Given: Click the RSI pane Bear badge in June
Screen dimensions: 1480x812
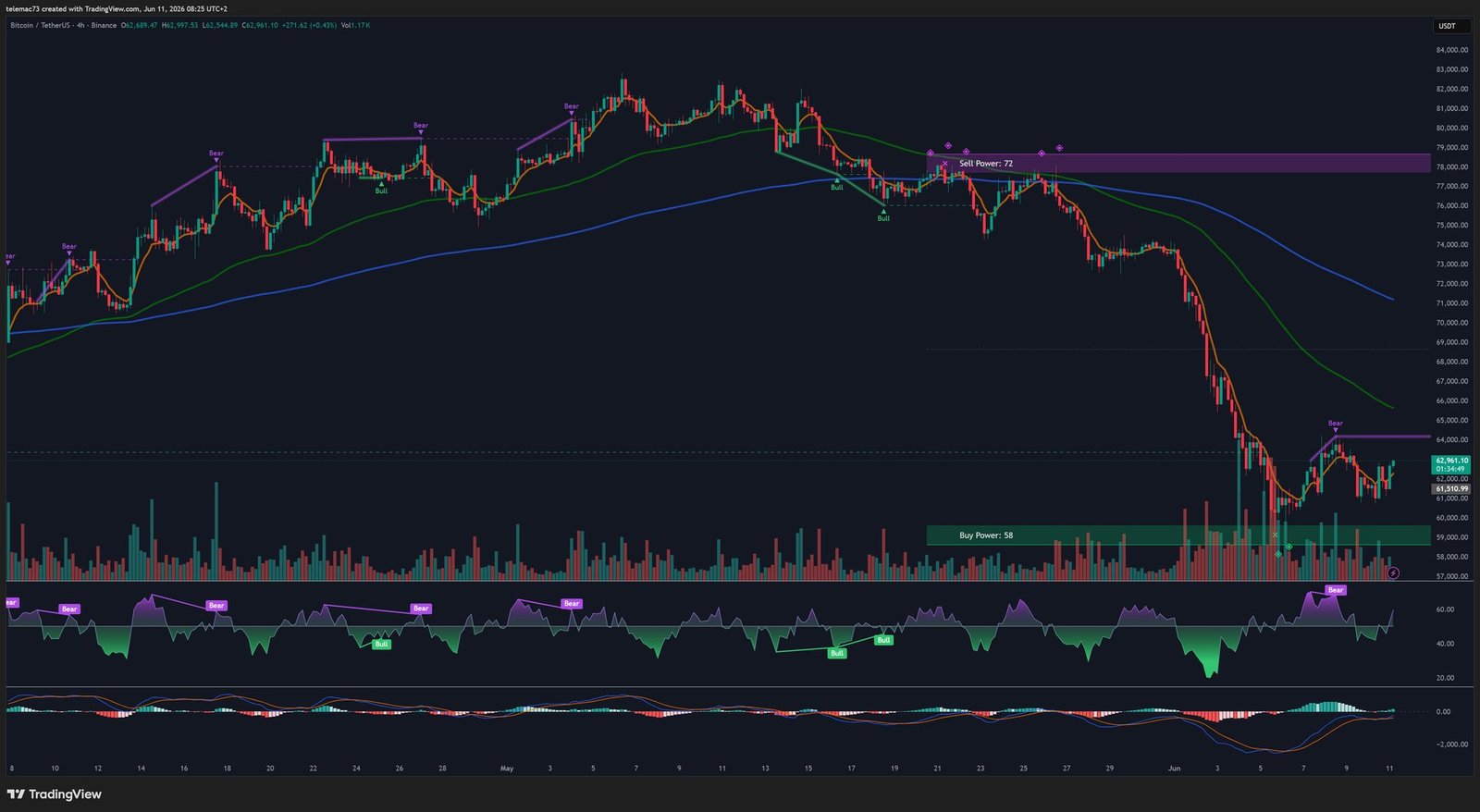Looking at the screenshot, I should (x=1335, y=590).
